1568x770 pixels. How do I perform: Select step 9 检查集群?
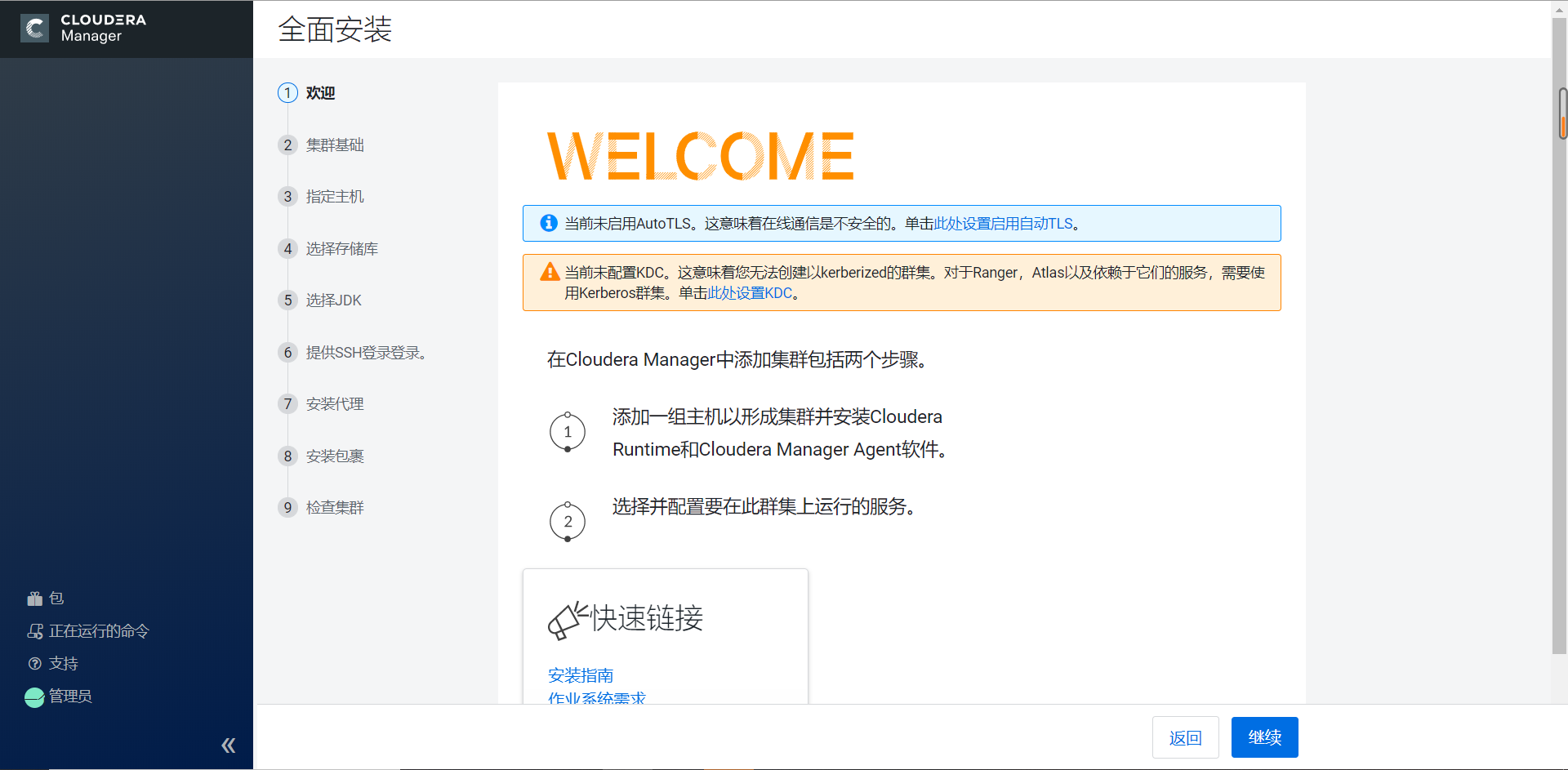pos(321,508)
